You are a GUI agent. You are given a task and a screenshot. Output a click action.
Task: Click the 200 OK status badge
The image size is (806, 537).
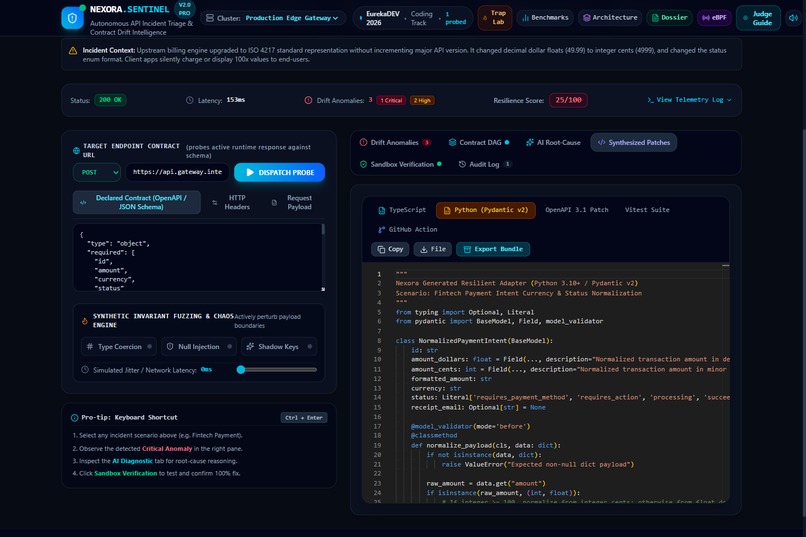pyautogui.click(x=110, y=100)
